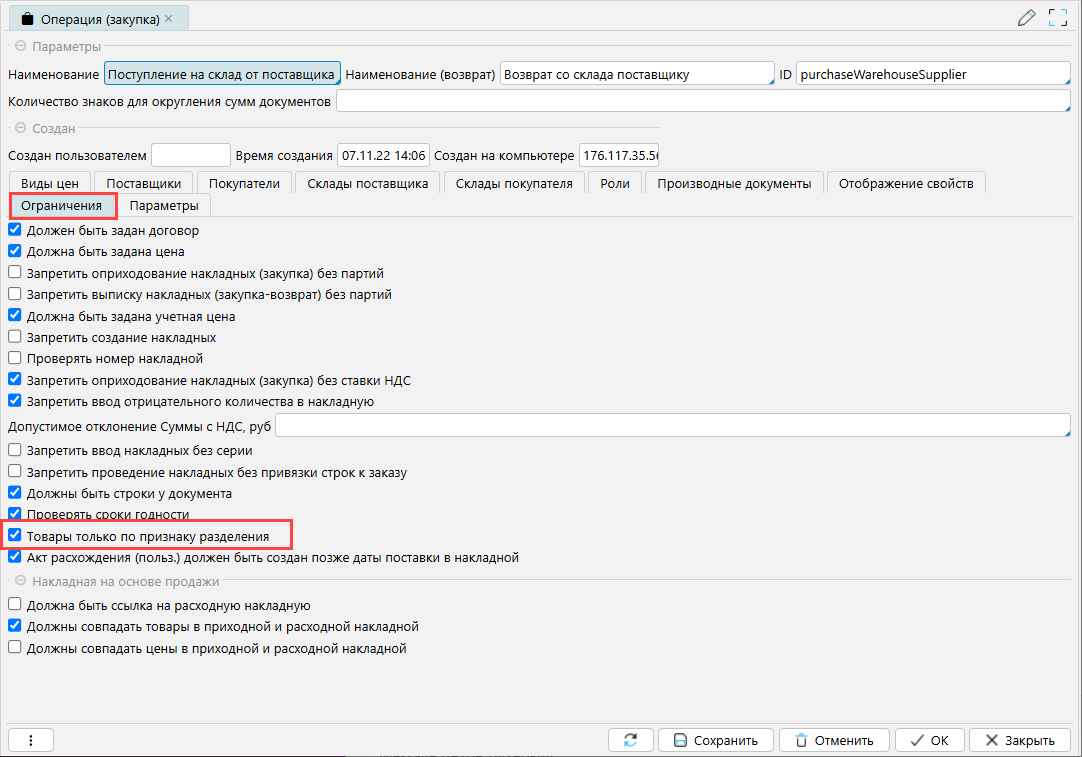Open the Поставщики tab
The image size is (1082, 757).
point(143,183)
